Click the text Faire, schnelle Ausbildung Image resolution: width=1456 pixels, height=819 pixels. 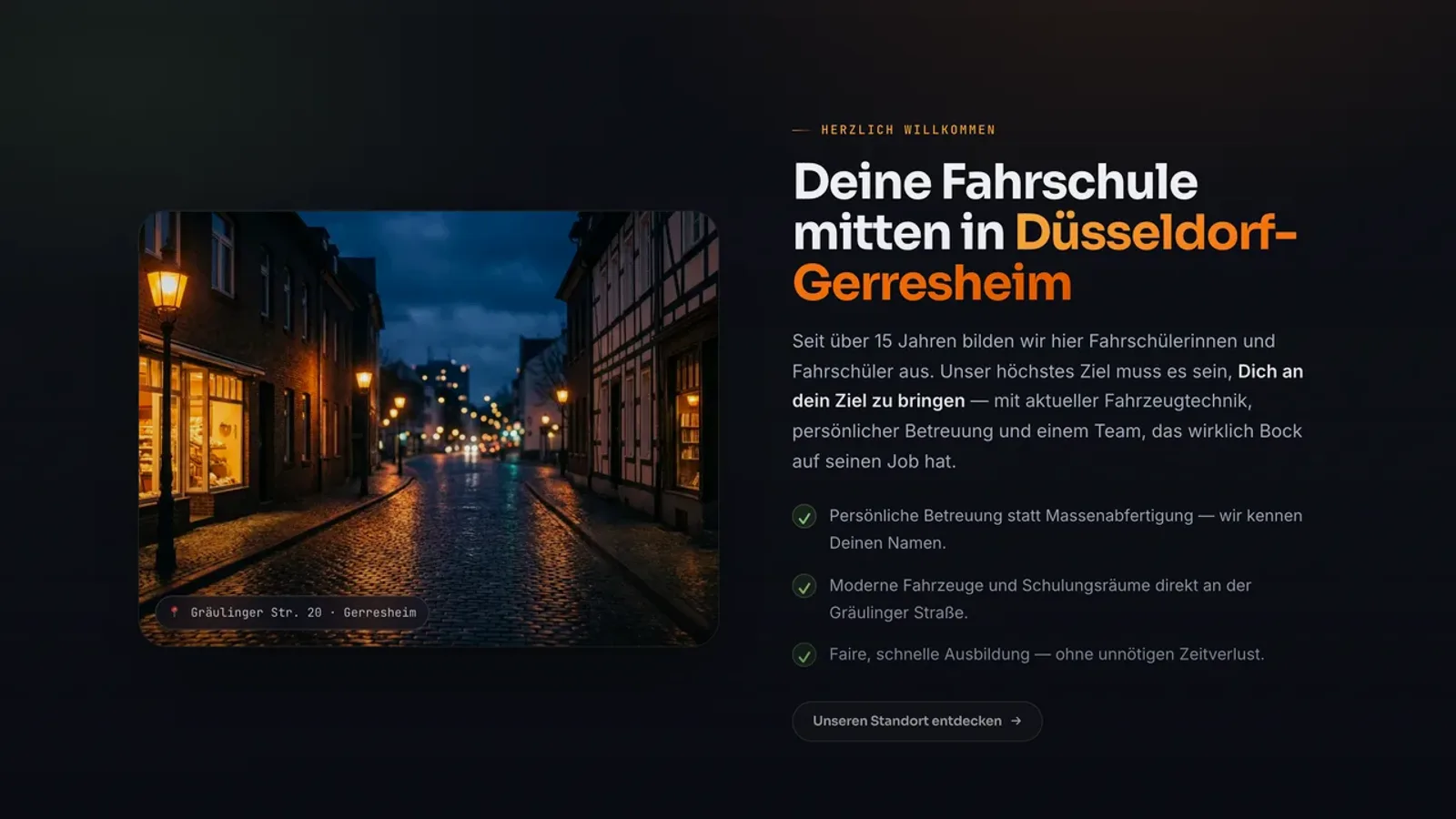click(929, 654)
